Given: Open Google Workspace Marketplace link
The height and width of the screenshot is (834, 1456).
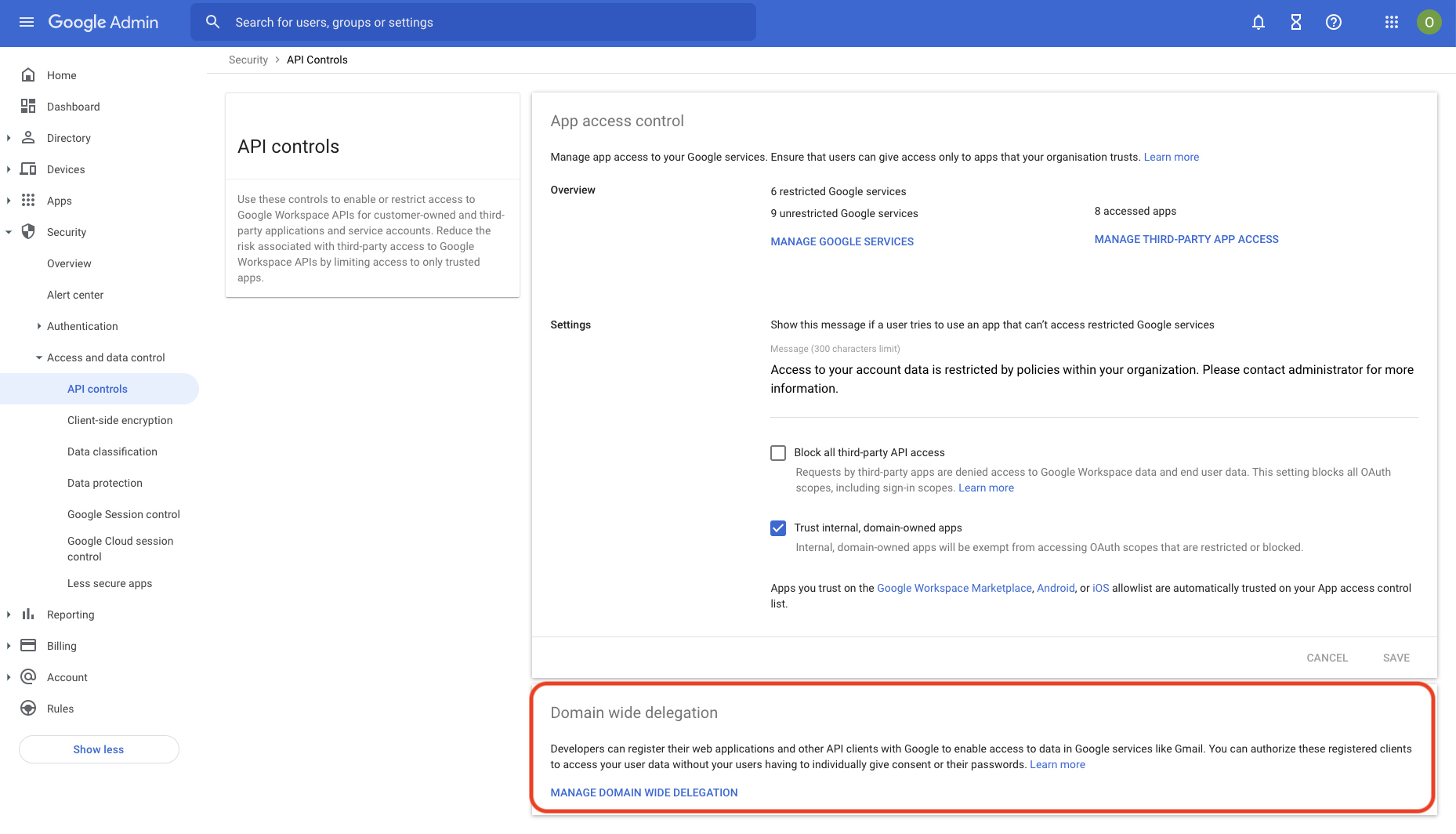Looking at the screenshot, I should 954,588.
